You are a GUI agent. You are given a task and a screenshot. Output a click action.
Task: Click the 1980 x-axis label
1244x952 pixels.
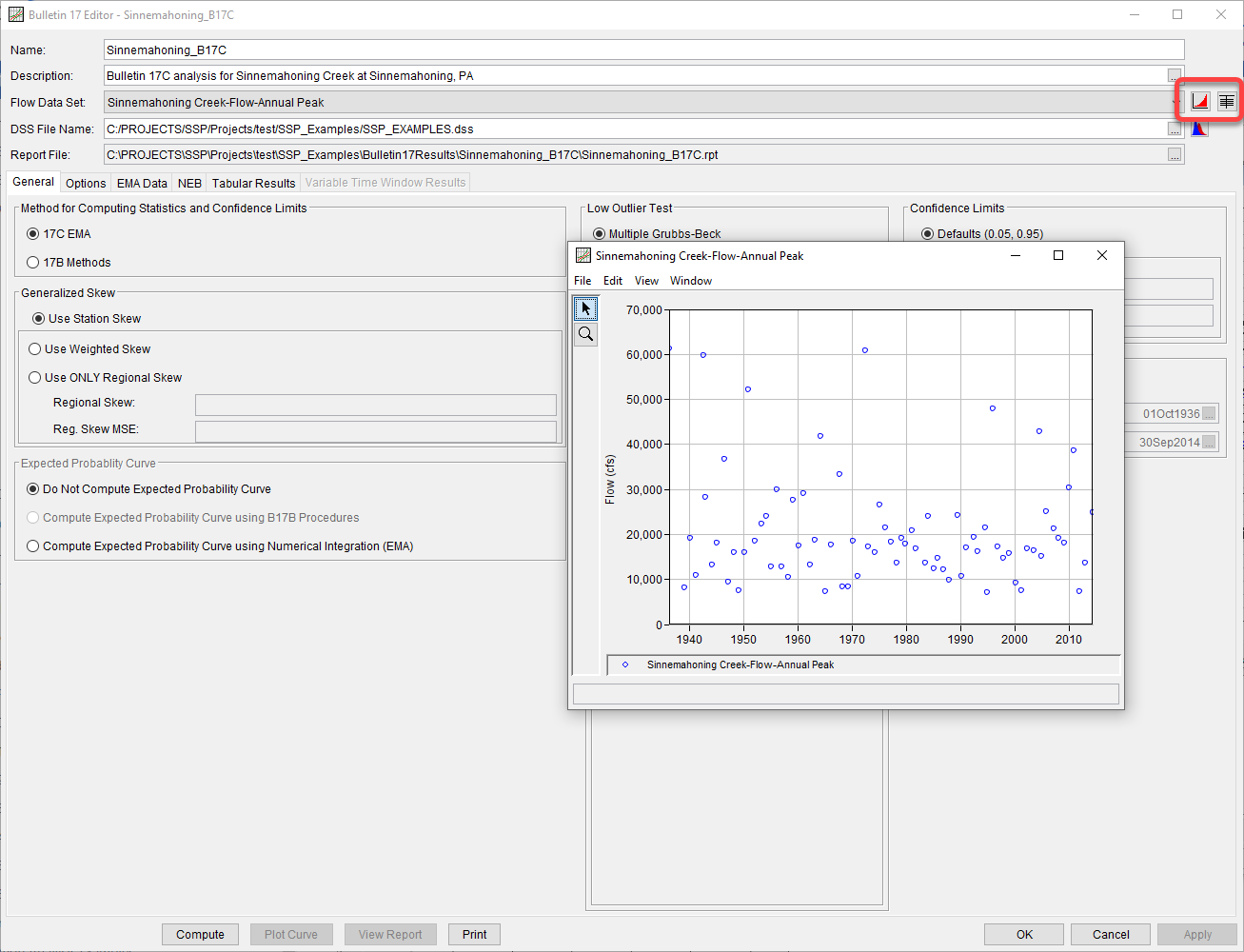point(906,640)
